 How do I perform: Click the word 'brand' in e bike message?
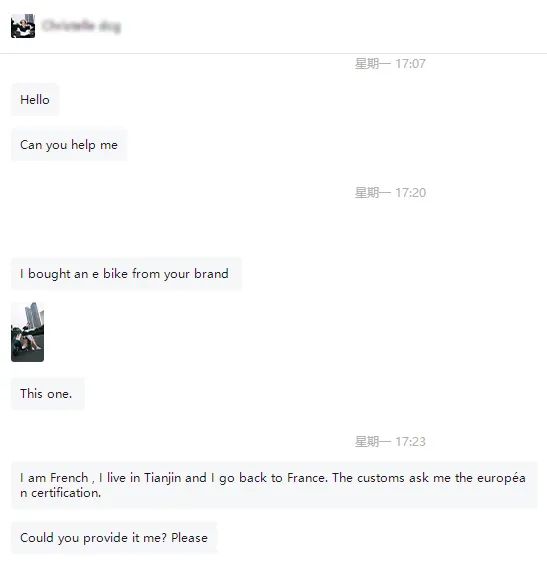(x=211, y=274)
